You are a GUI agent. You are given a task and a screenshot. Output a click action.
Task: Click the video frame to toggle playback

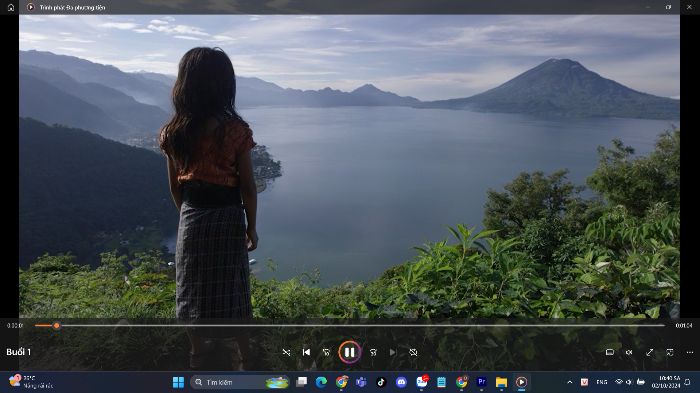point(349,165)
